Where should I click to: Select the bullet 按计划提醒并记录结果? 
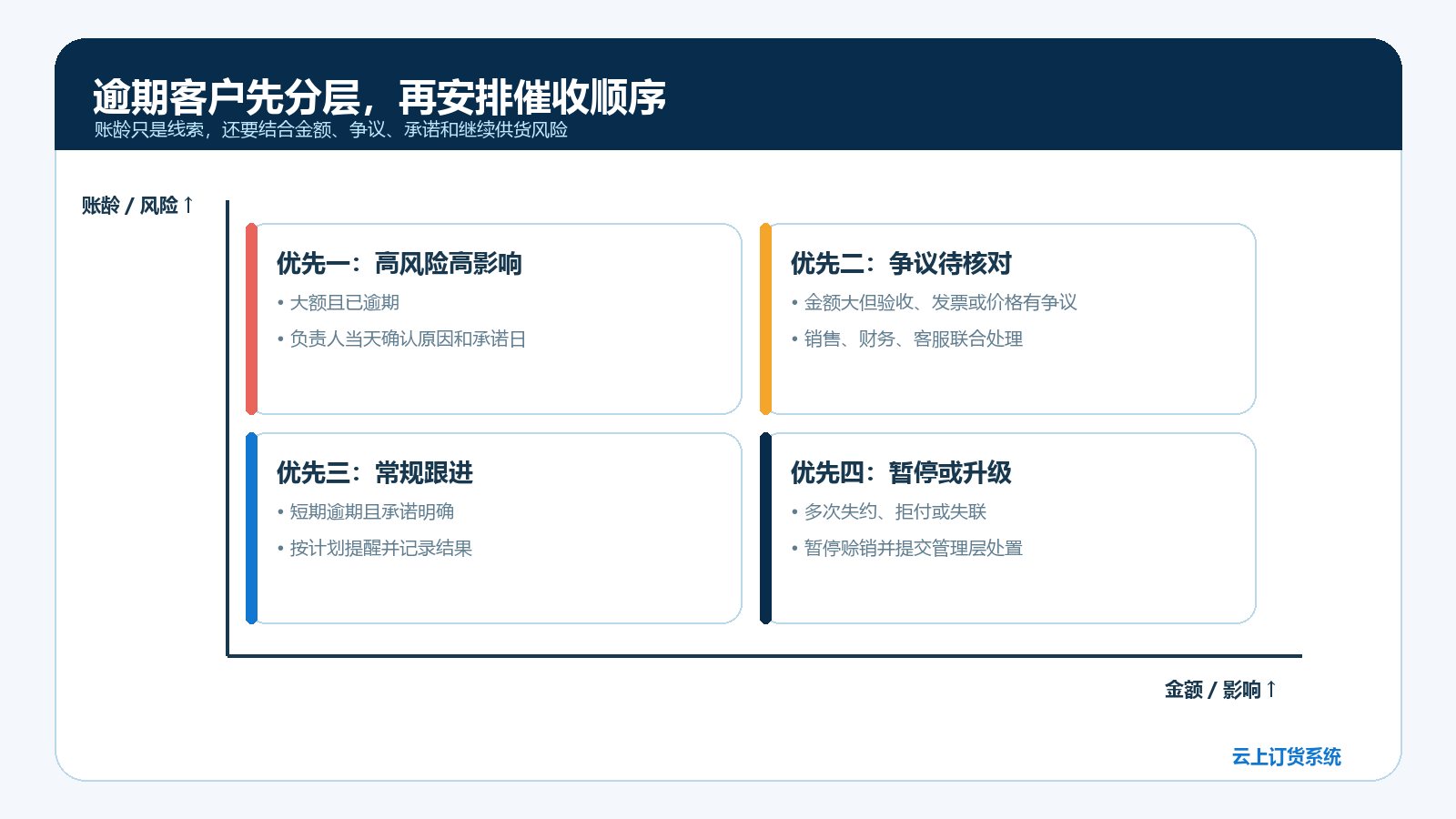[x=375, y=549]
